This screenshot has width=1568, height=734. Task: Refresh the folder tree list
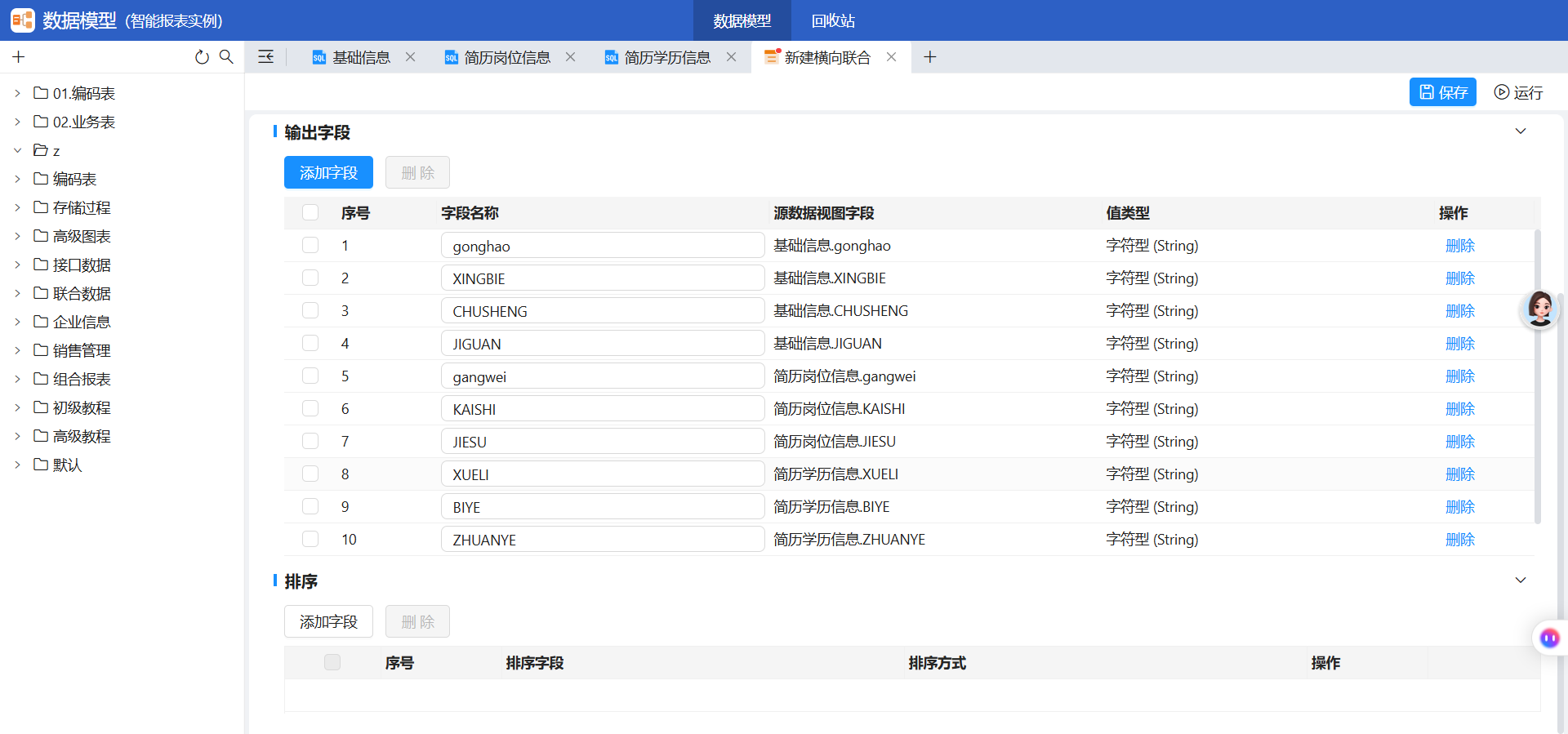(202, 57)
